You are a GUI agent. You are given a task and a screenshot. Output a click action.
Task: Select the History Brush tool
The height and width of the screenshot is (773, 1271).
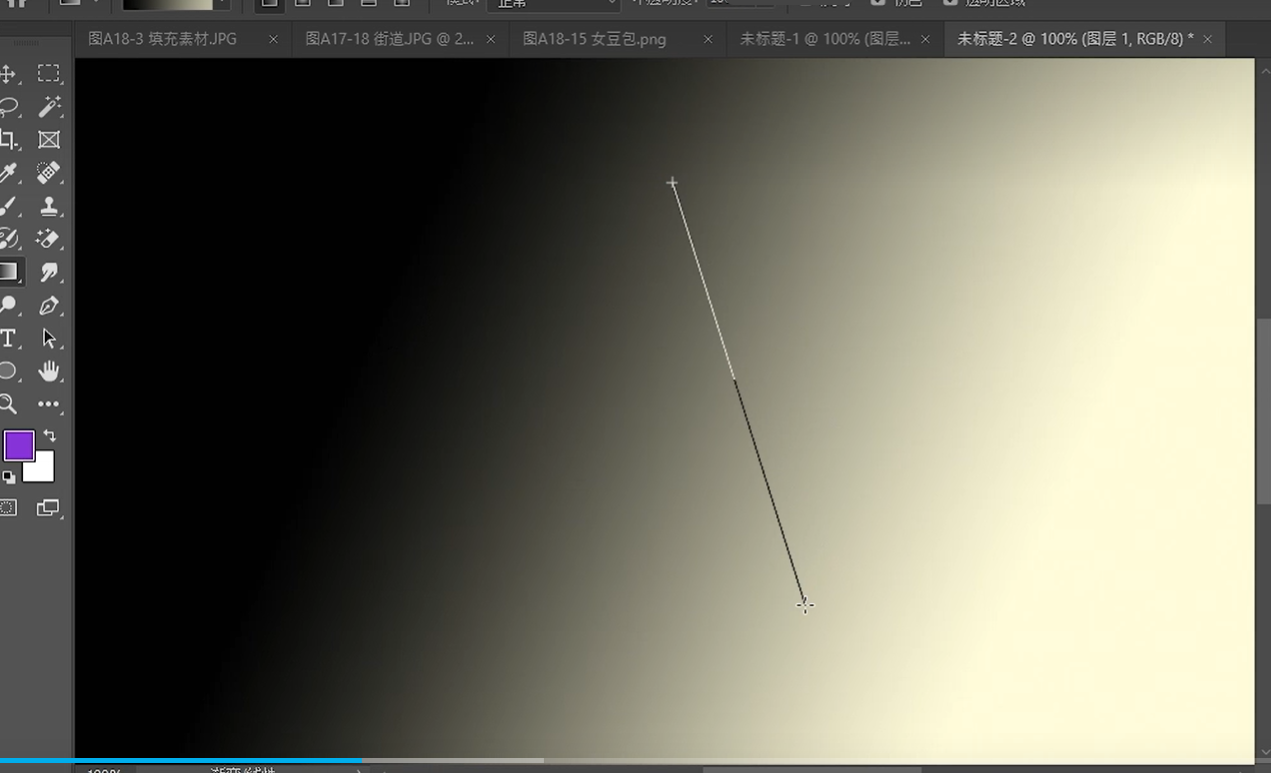pyautogui.click(x=8, y=239)
